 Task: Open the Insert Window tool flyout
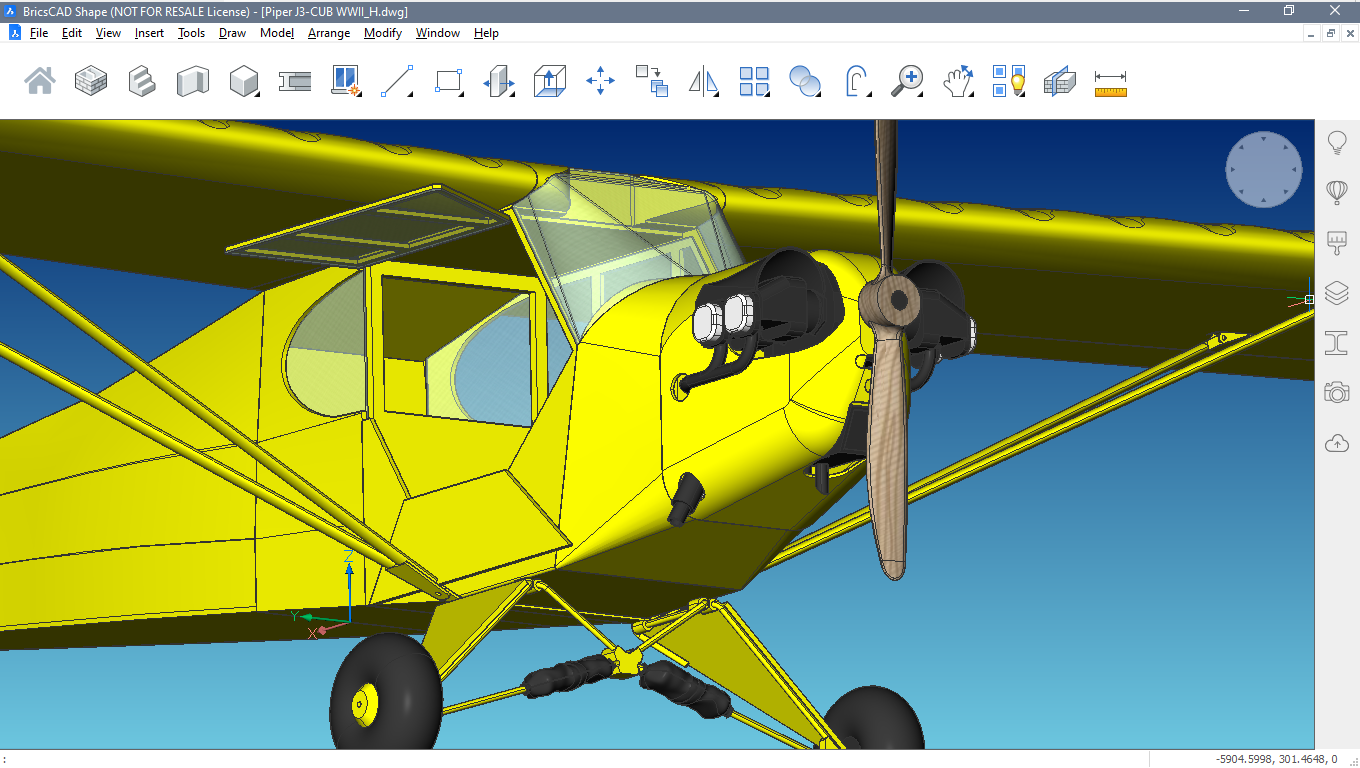point(346,81)
